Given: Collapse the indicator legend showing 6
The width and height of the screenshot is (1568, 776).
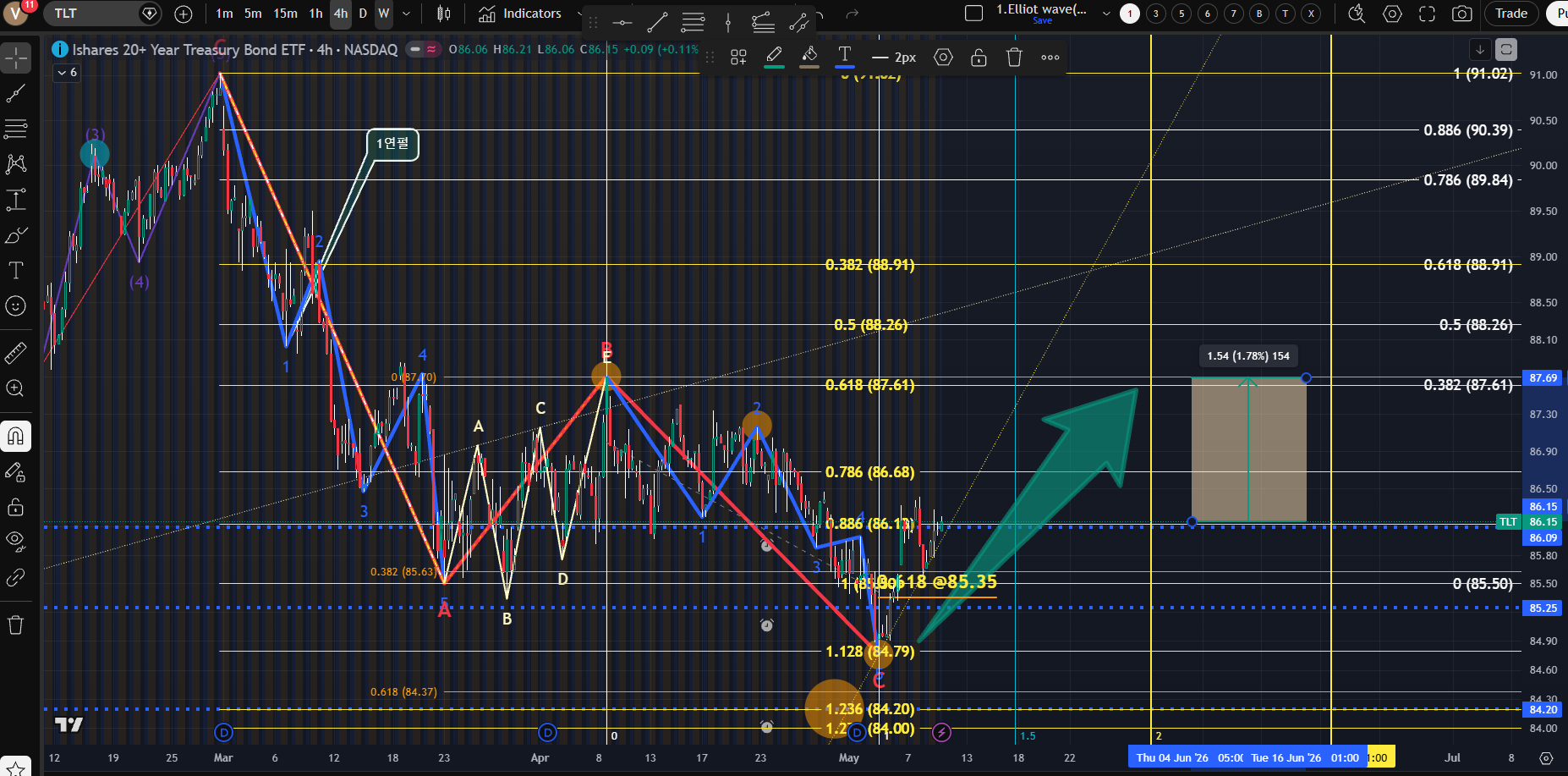Looking at the screenshot, I should coord(67,73).
